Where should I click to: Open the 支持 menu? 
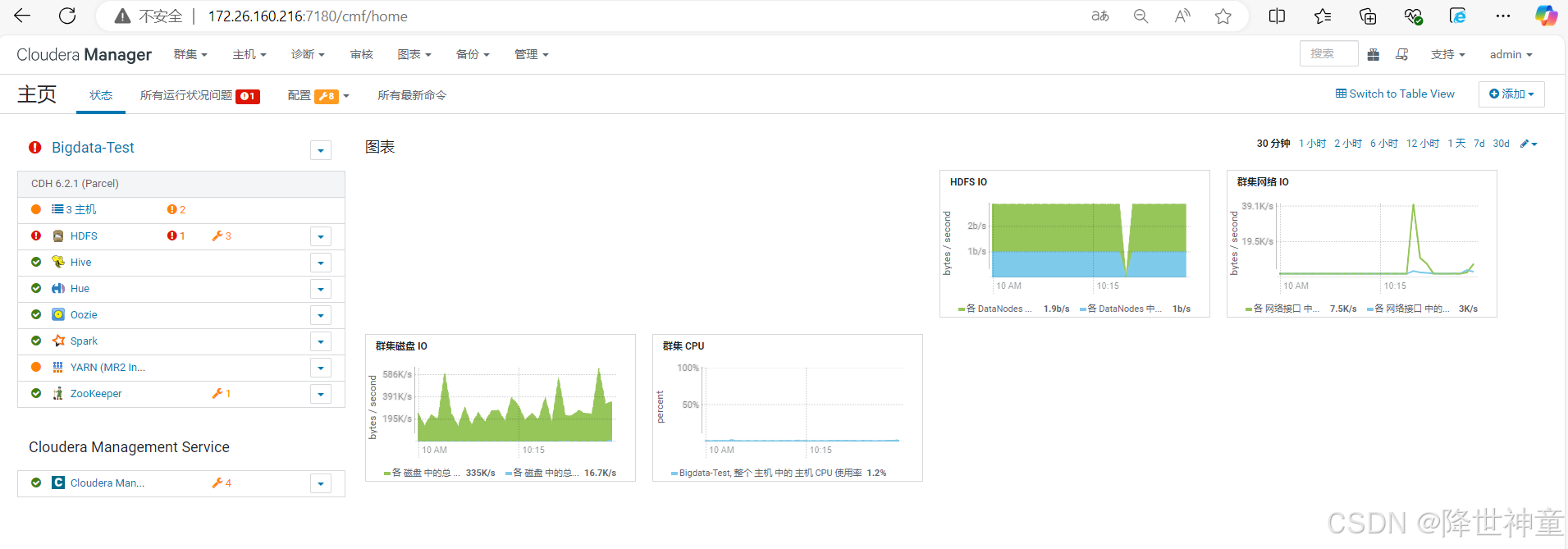pyautogui.click(x=1448, y=54)
